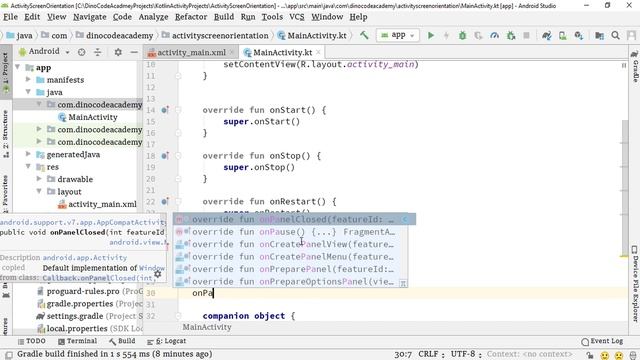Toggle the Favorites tool window
Screen dimensions: 640x360
point(5,193)
